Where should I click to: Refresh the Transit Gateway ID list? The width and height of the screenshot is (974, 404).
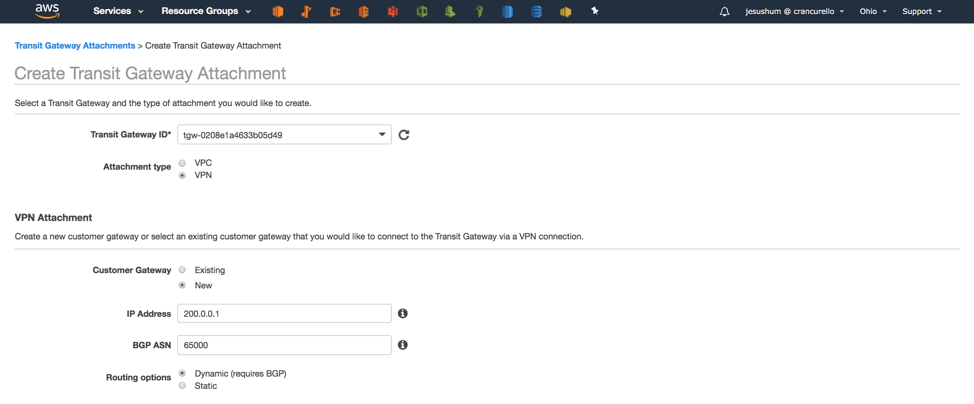404,134
